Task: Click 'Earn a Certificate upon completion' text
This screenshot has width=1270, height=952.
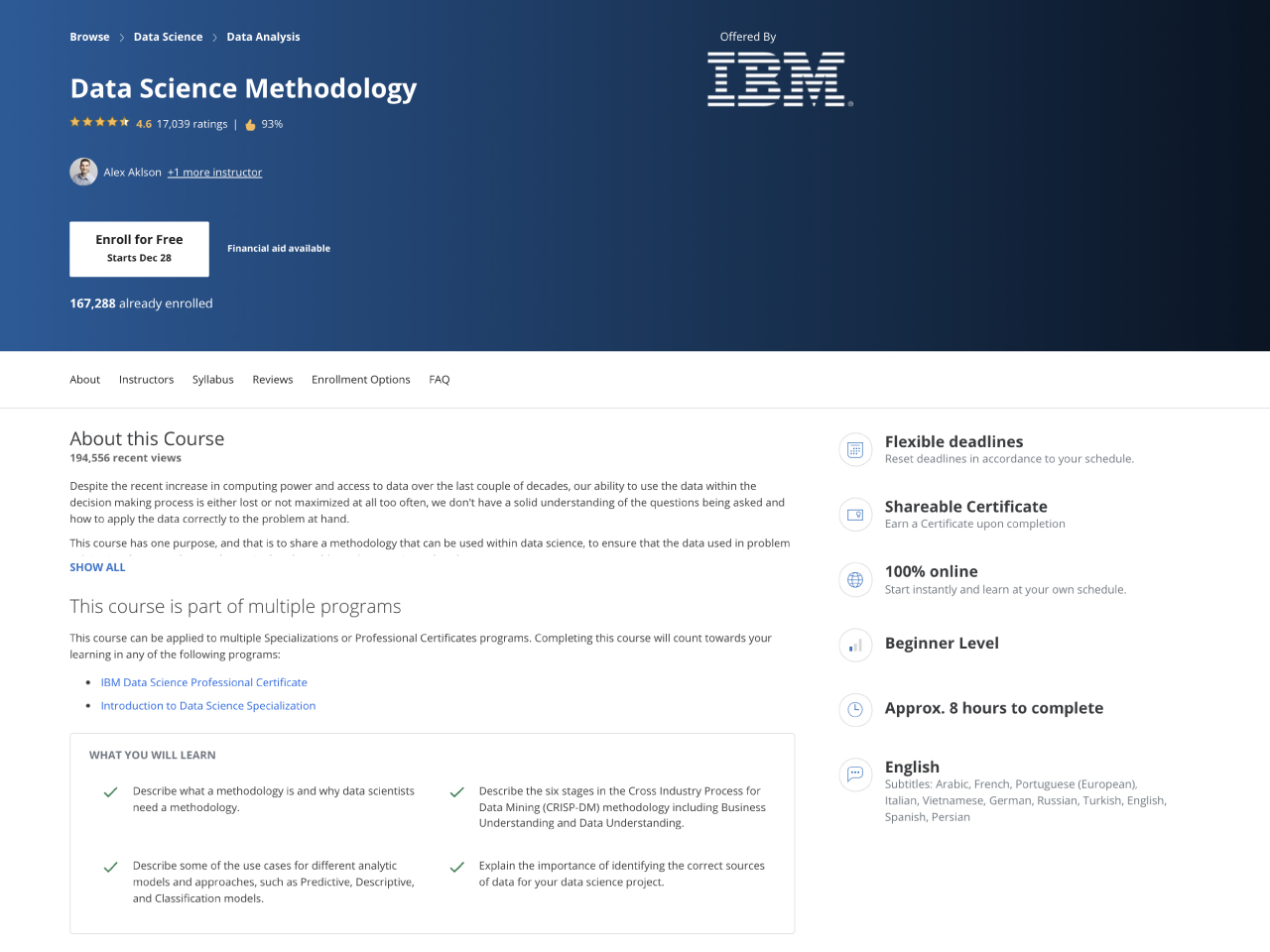Action: click(x=975, y=524)
